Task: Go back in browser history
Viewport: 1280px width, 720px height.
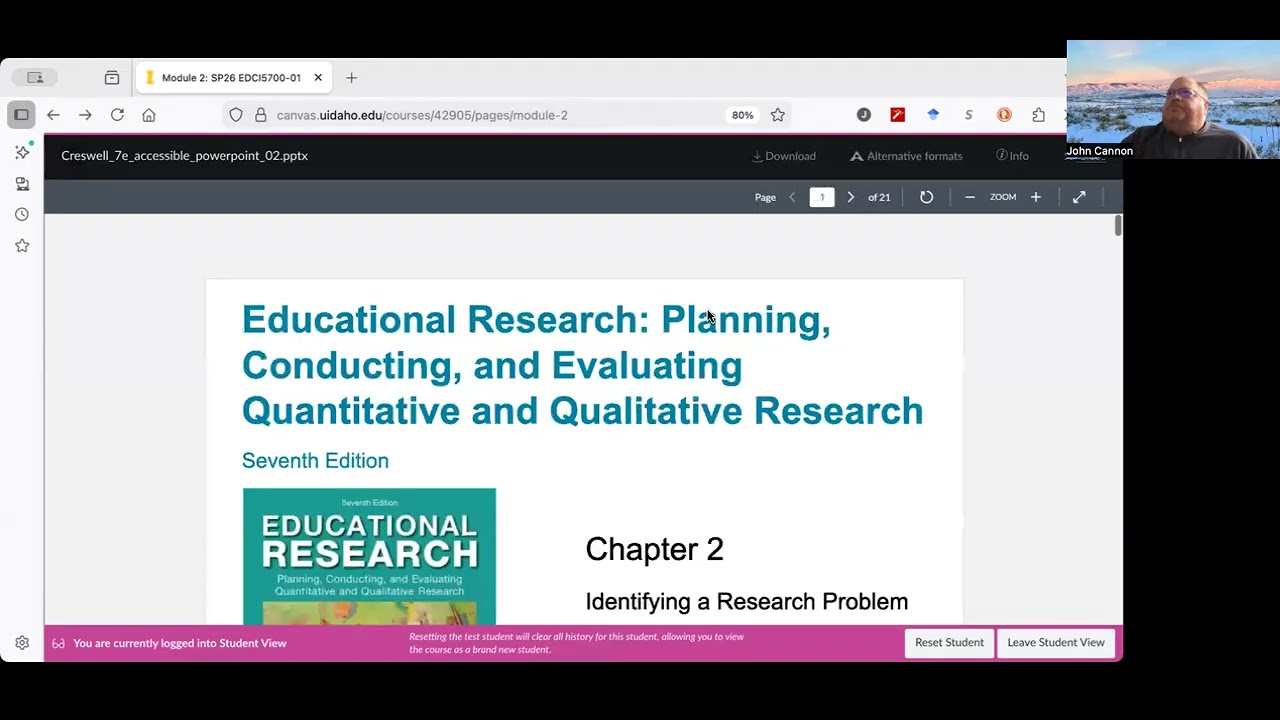Action: (53, 115)
